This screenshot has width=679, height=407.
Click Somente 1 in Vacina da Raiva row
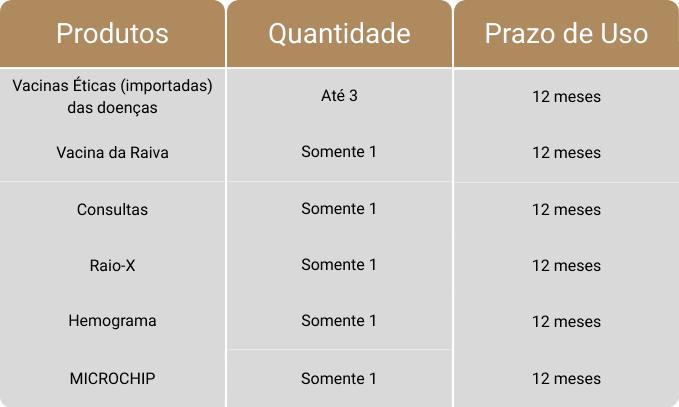(339, 153)
